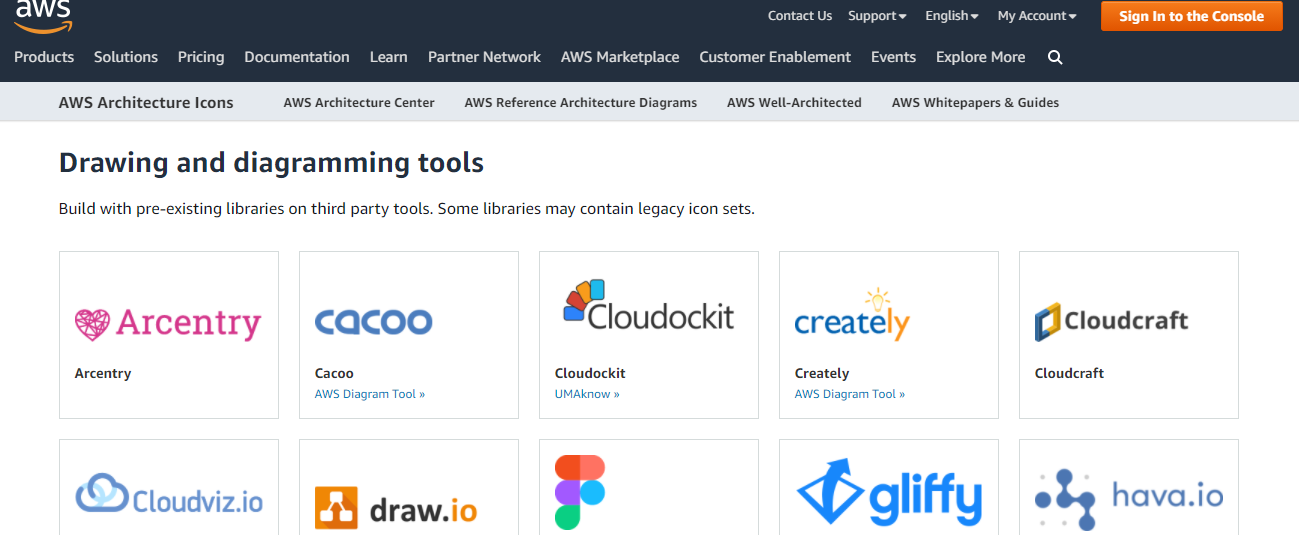This screenshot has width=1299, height=535.
Task: Select the Figma logo
Action: pyautogui.click(x=580, y=492)
